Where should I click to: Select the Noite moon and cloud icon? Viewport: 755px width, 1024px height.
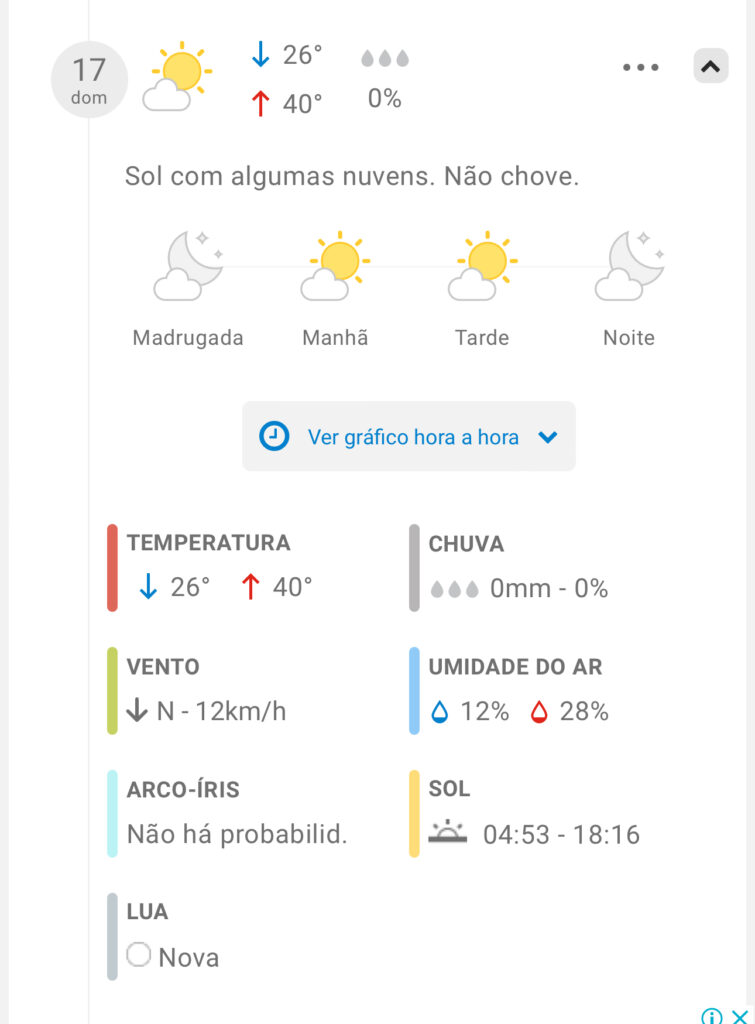pyautogui.click(x=630, y=266)
